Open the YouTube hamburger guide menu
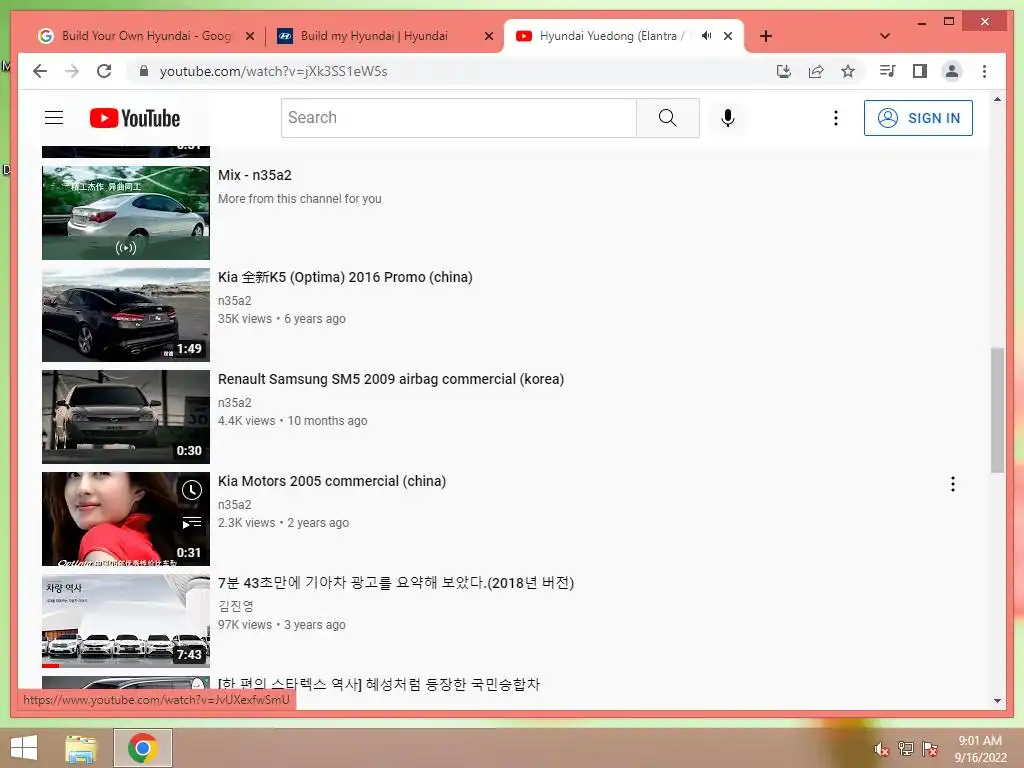 click(54, 118)
